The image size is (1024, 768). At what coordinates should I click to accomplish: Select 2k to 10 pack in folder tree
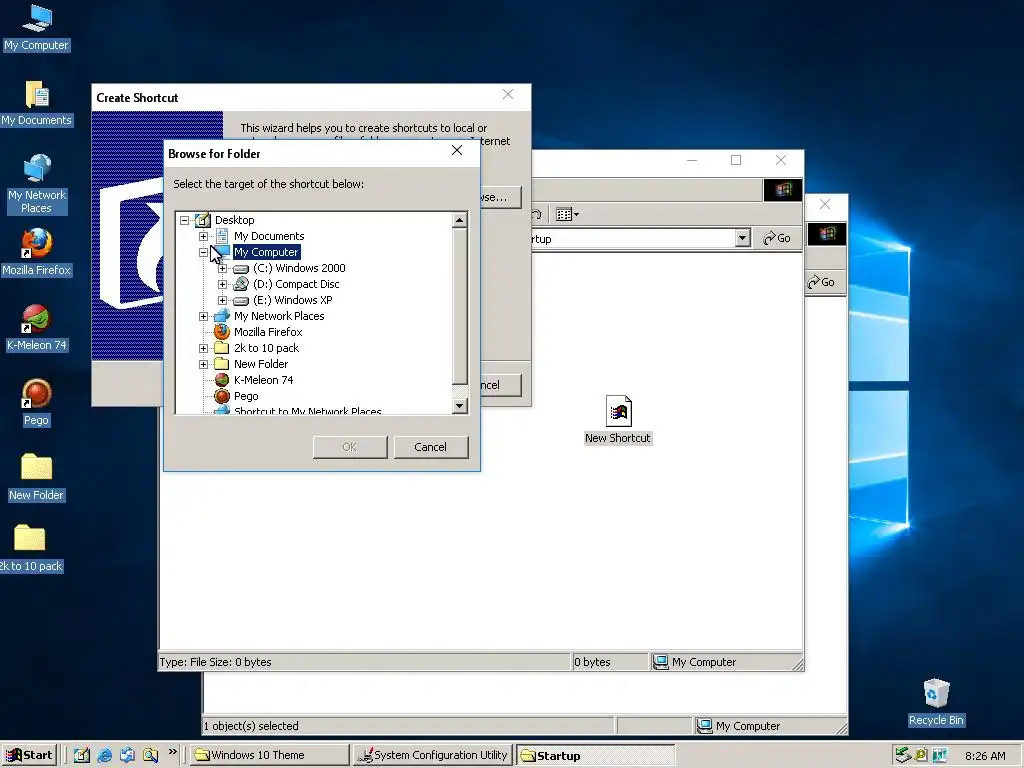click(266, 348)
